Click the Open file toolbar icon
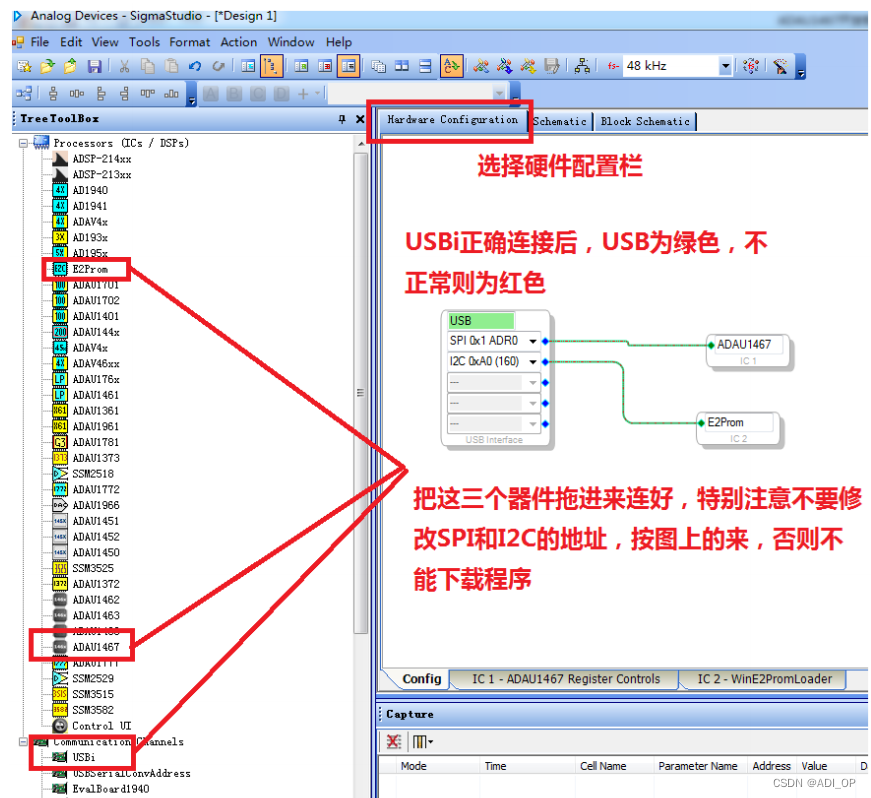Screen dimensions: 871x798 [x=48, y=67]
